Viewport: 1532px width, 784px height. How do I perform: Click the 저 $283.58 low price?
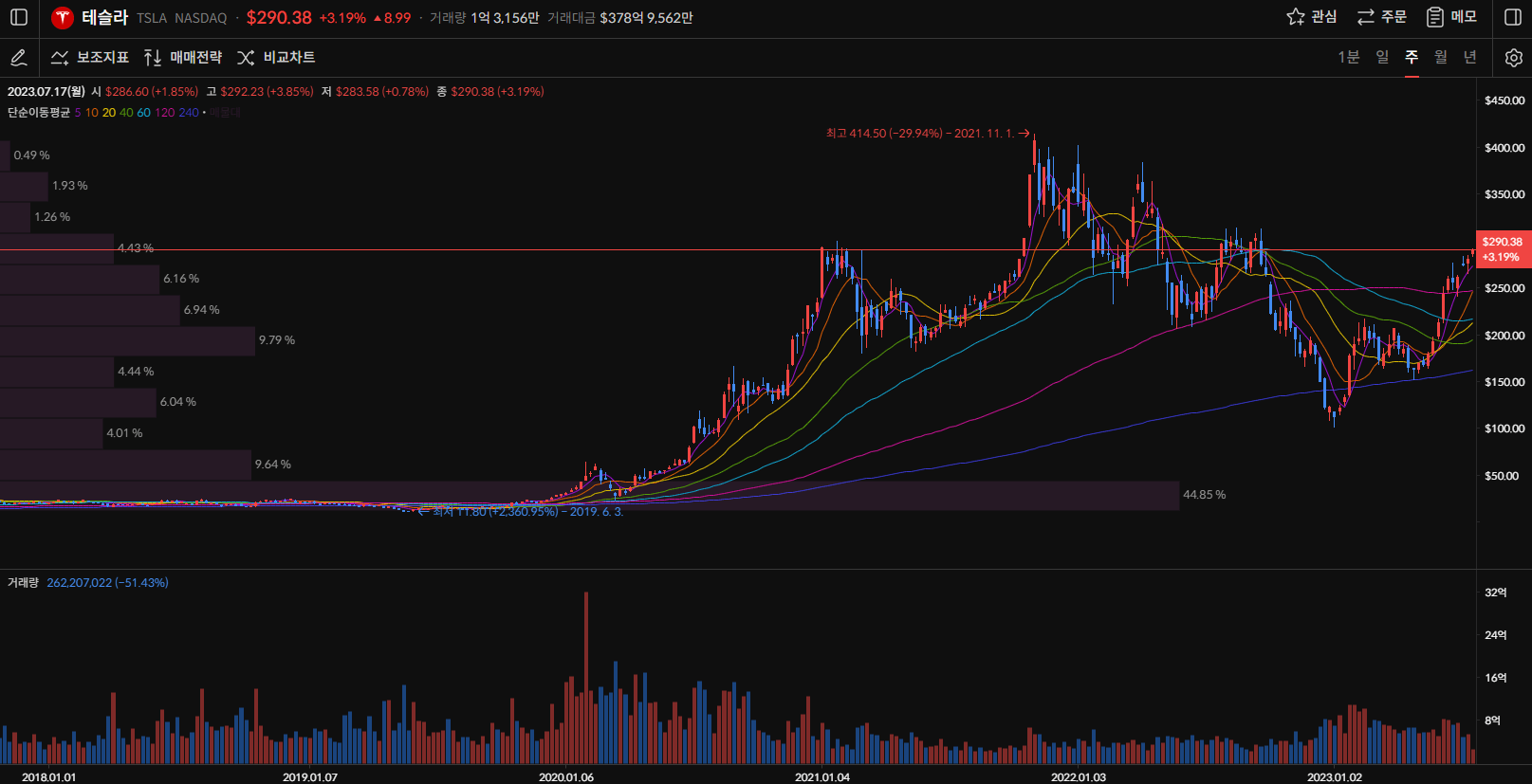(375, 92)
